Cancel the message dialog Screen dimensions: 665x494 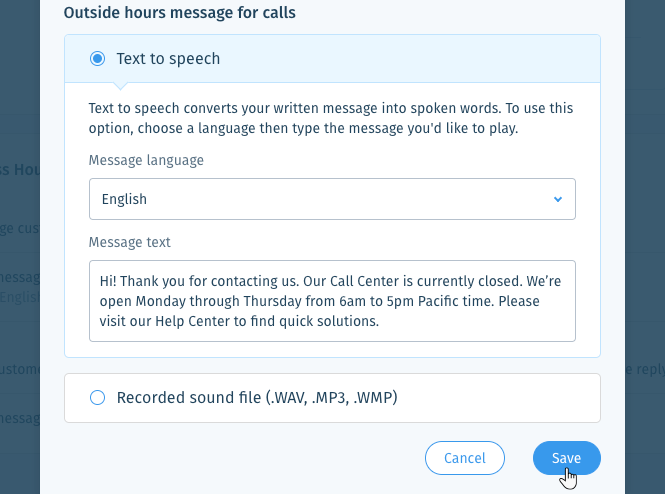point(465,458)
